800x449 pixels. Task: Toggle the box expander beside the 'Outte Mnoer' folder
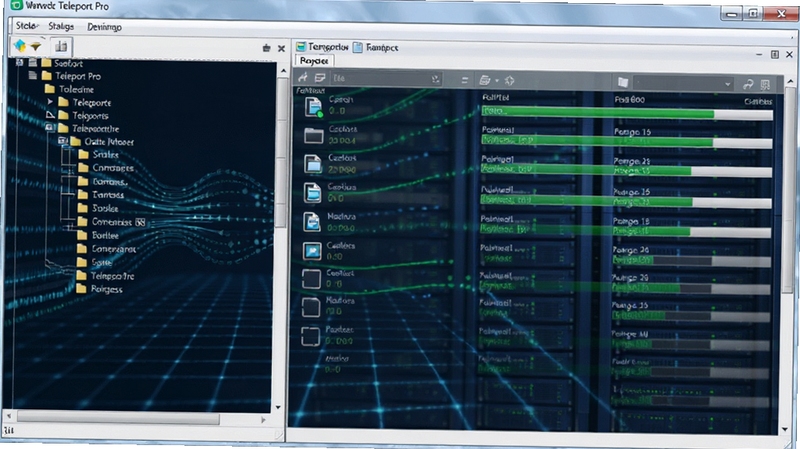click(62, 141)
